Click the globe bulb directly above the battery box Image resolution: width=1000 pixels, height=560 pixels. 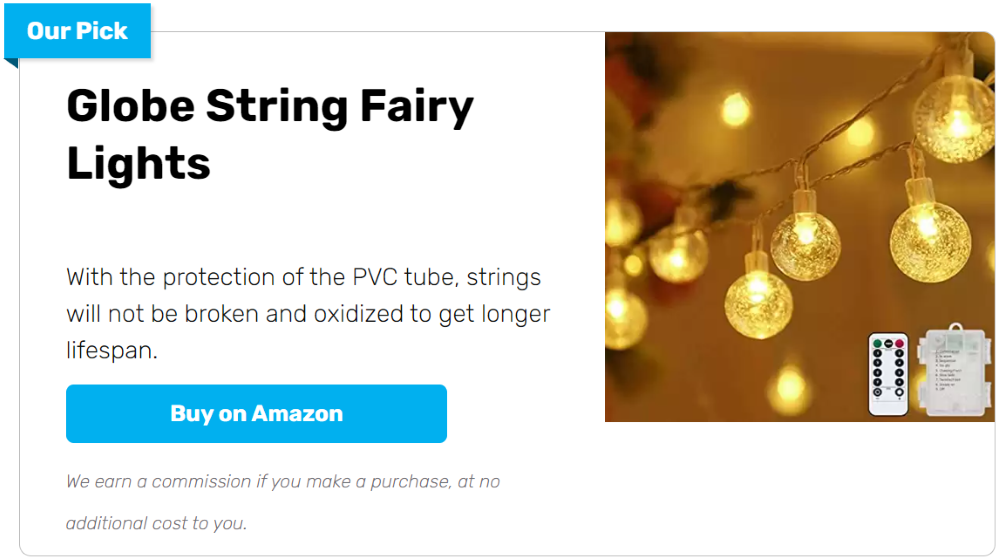click(930, 240)
